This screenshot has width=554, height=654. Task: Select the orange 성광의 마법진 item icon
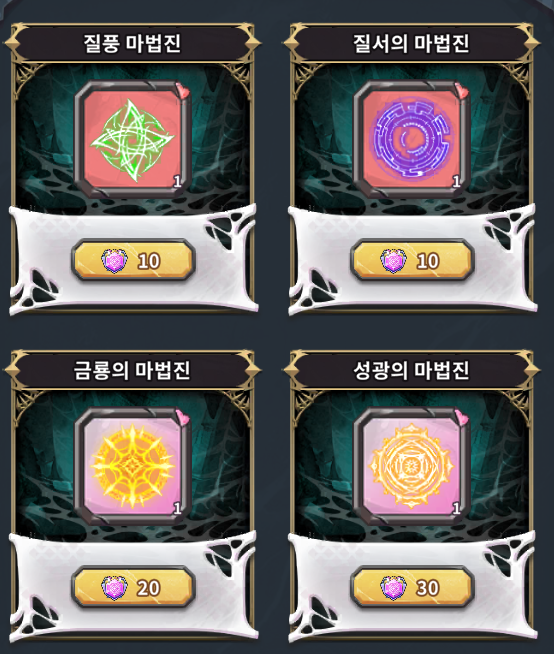(x=412, y=467)
